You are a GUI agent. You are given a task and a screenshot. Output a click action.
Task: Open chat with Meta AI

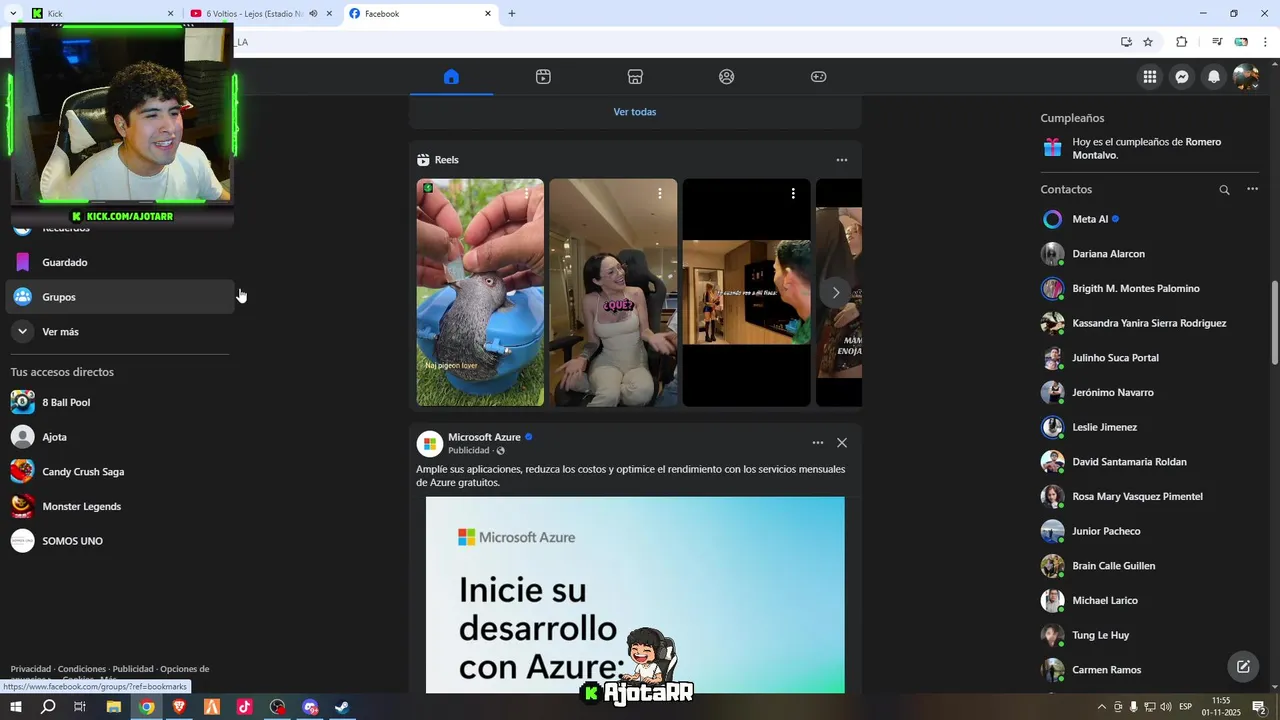tap(1150, 219)
